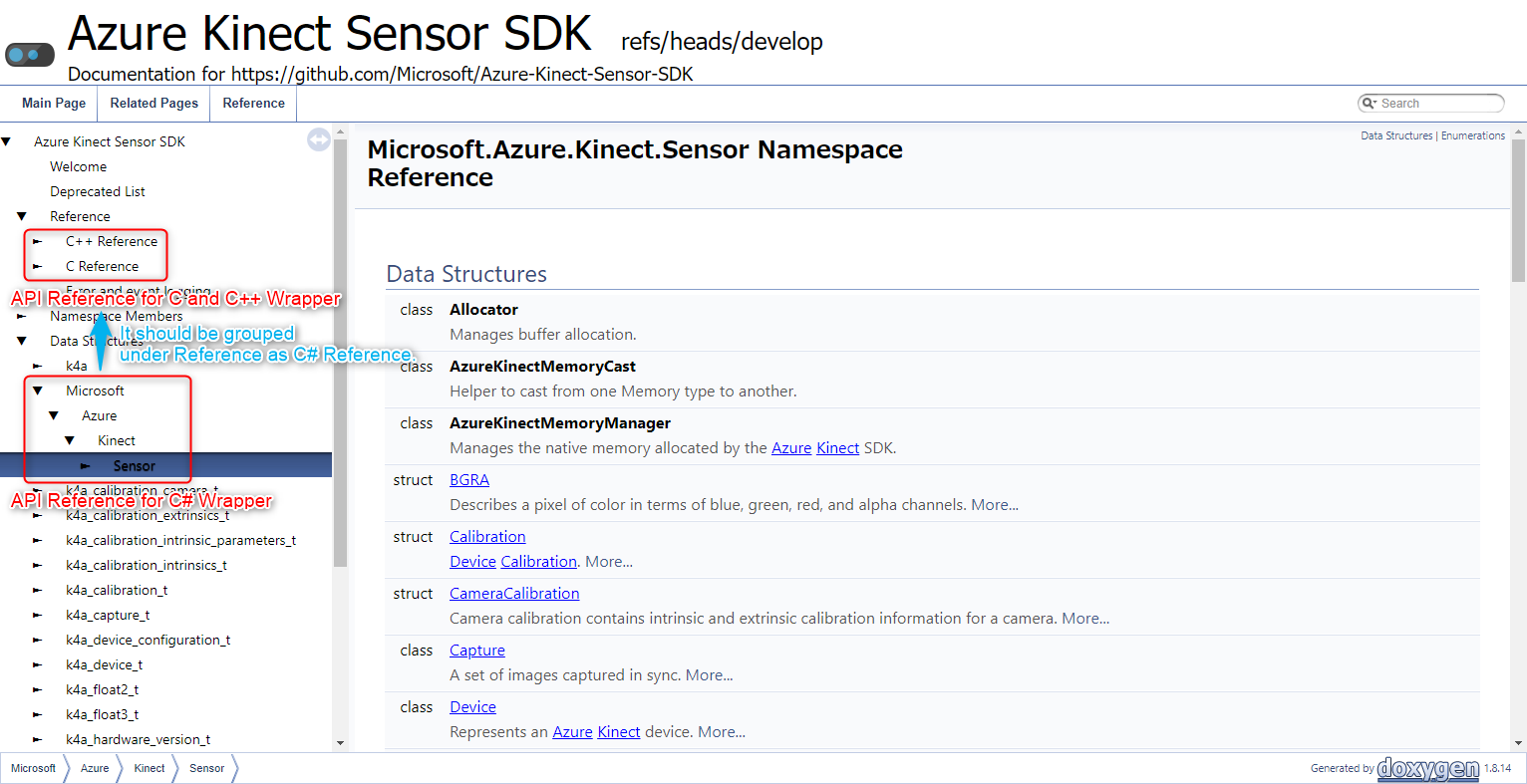Expand the Sensor node in the tree

(x=85, y=465)
